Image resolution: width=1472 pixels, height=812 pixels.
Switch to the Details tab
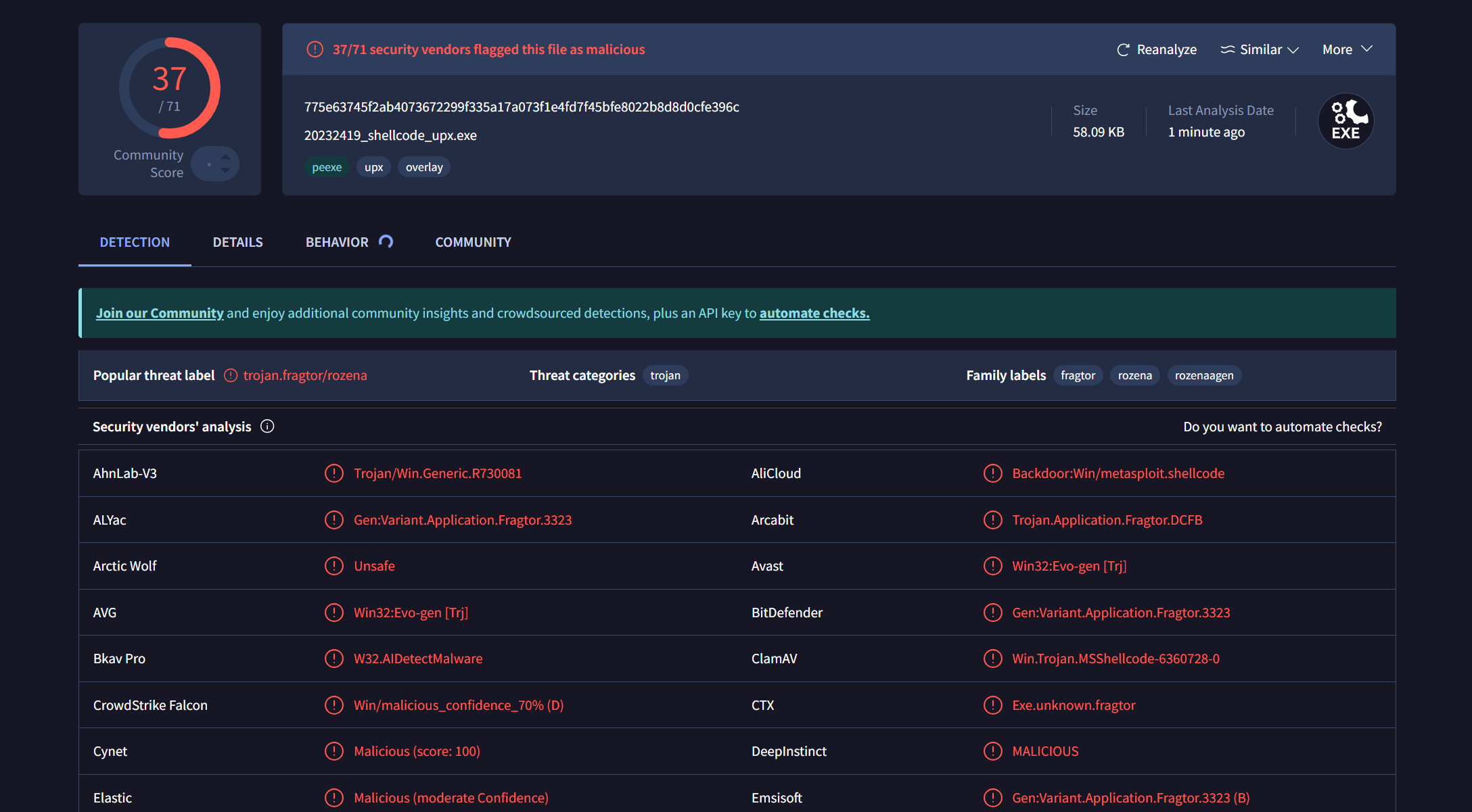(237, 242)
